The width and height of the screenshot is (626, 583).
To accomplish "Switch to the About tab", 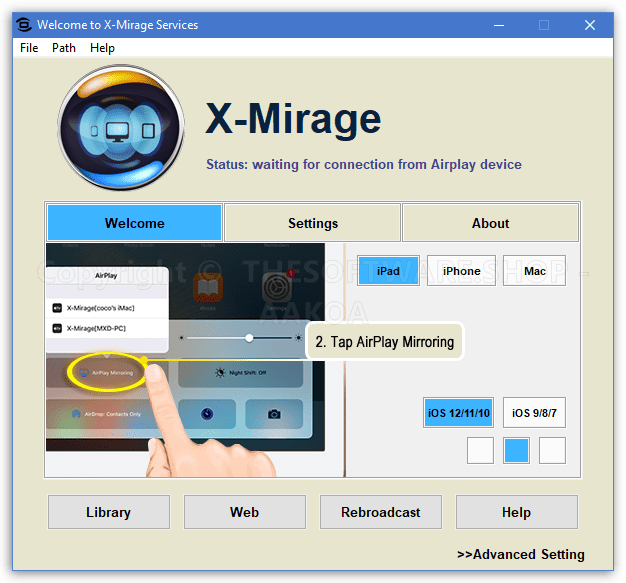I will click(x=490, y=223).
